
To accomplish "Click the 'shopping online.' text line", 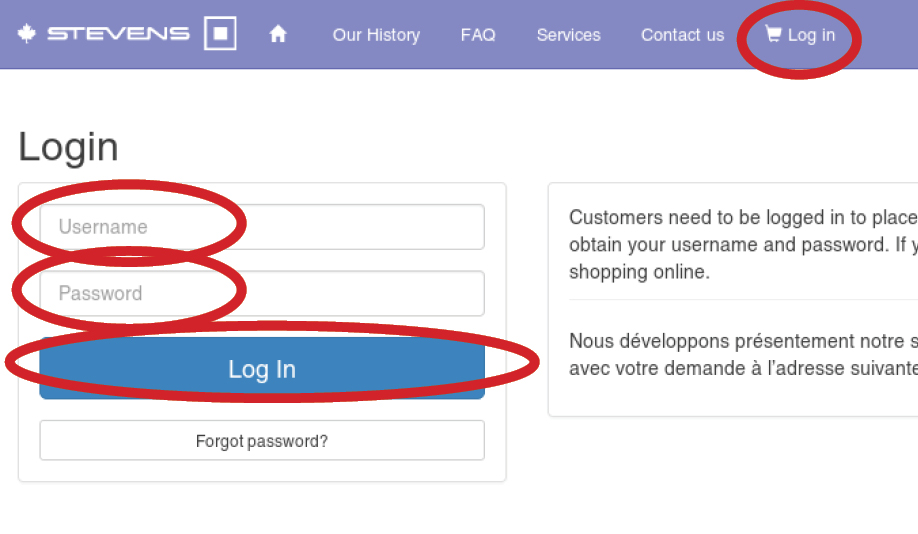I will pos(639,272).
